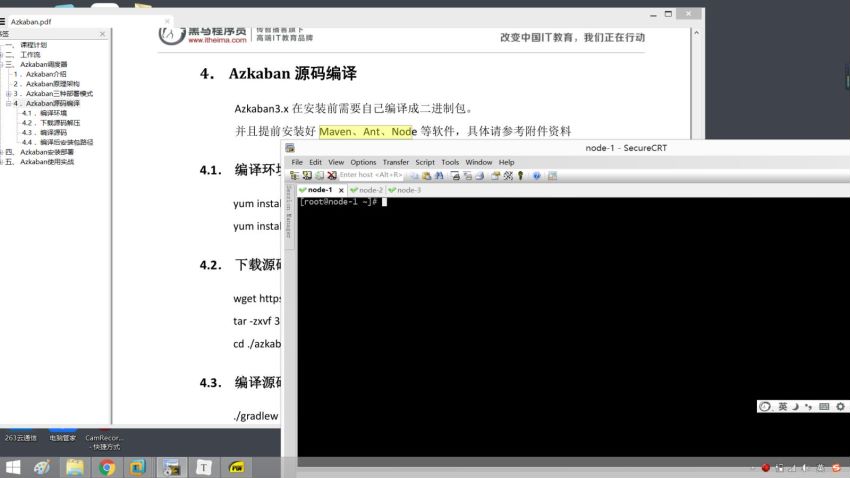The width and height of the screenshot is (850, 478).
Task: Open SecureCRT Help question mark icon
Action: pyautogui.click(x=537, y=175)
